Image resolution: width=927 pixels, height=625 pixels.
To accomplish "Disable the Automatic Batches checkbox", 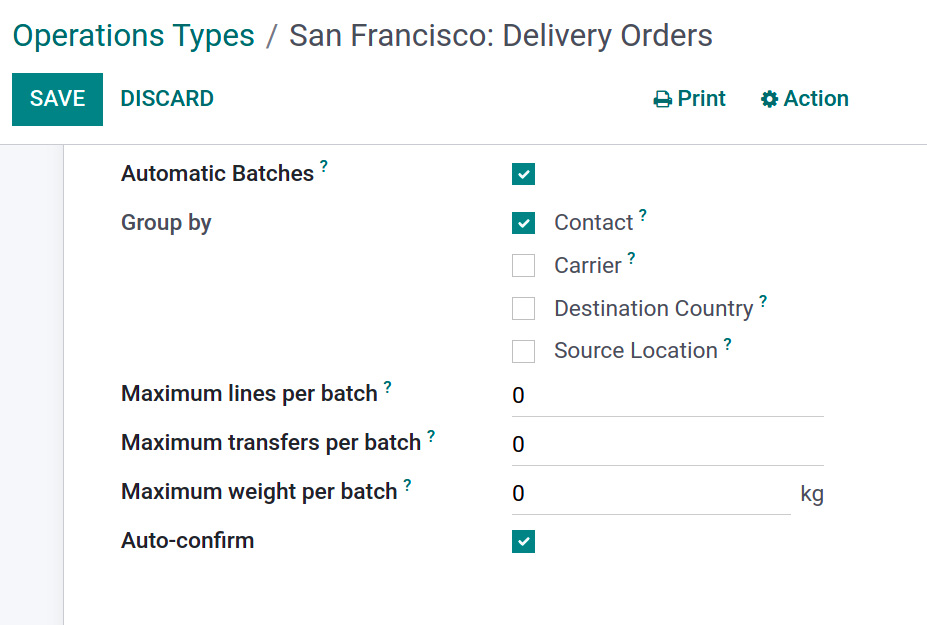I will (x=523, y=174).
